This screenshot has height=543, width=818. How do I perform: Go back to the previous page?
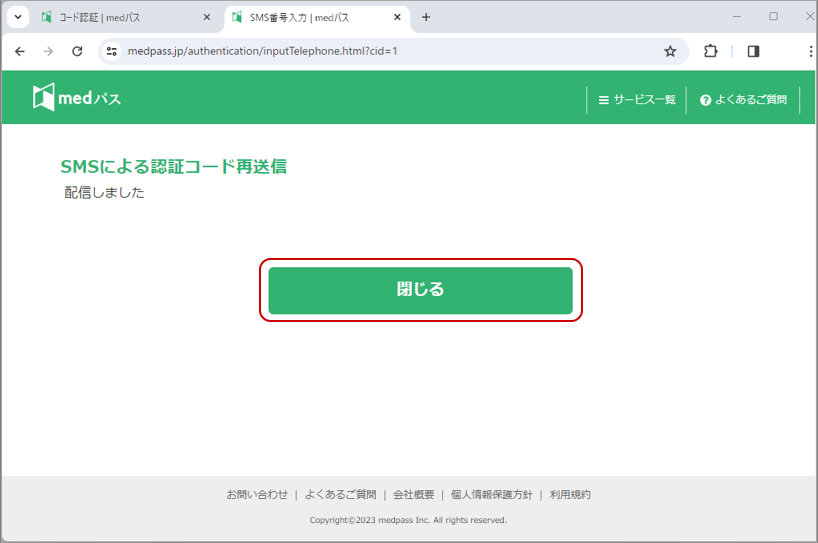[20, 51]
